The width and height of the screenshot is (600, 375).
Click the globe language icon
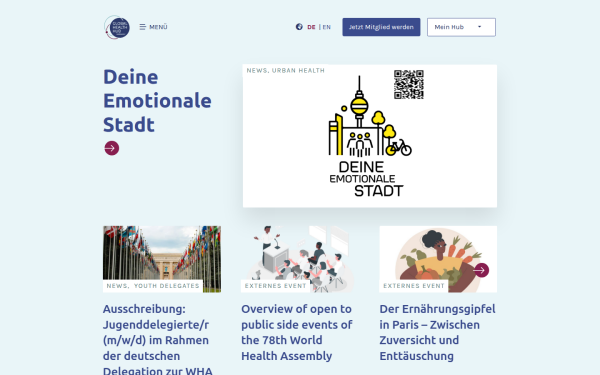pos(299,27)
